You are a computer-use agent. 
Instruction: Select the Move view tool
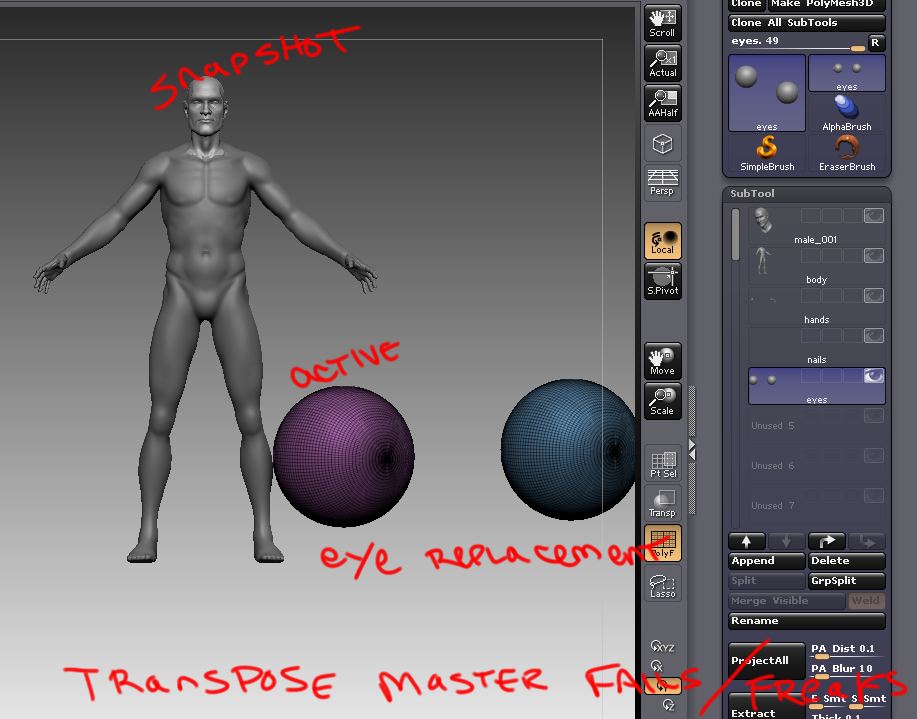point(663,361)
